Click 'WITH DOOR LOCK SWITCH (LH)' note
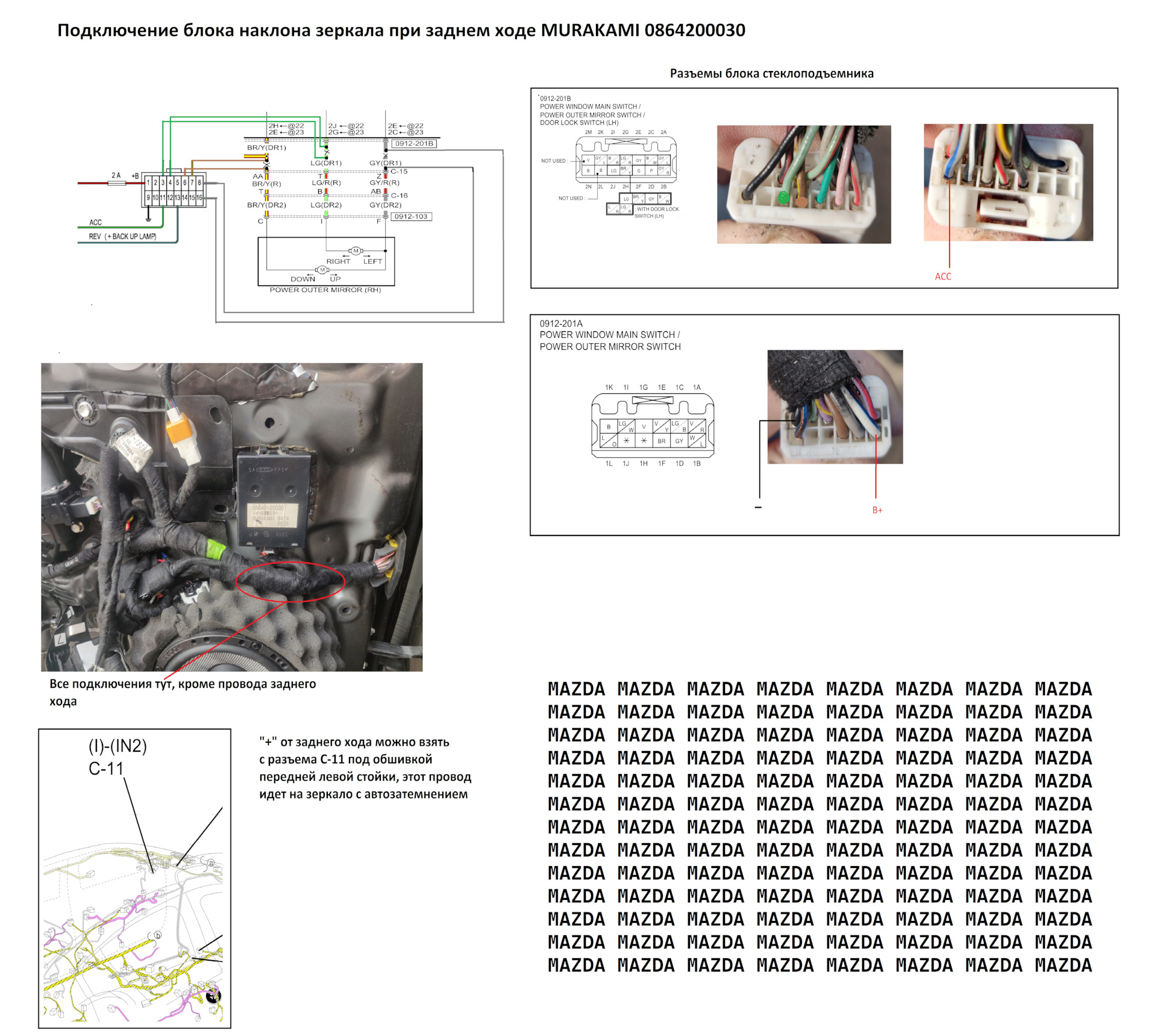This screenshot has height=1036, width=1157. coord(657,213)
